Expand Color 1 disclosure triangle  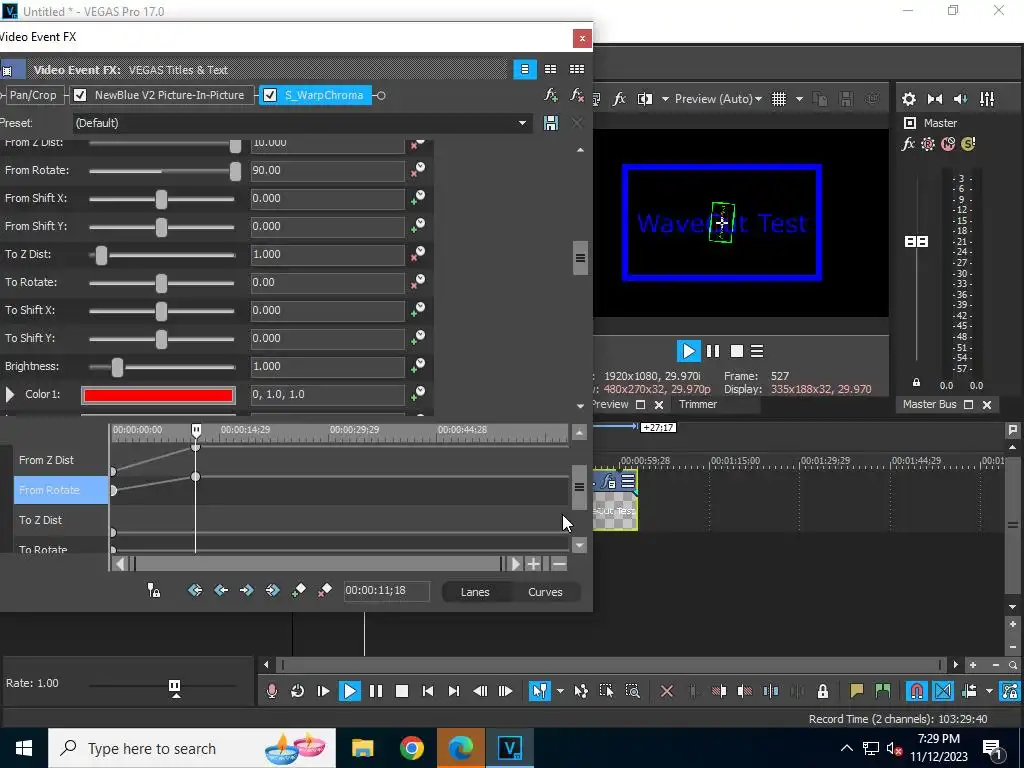pos(10,394)
